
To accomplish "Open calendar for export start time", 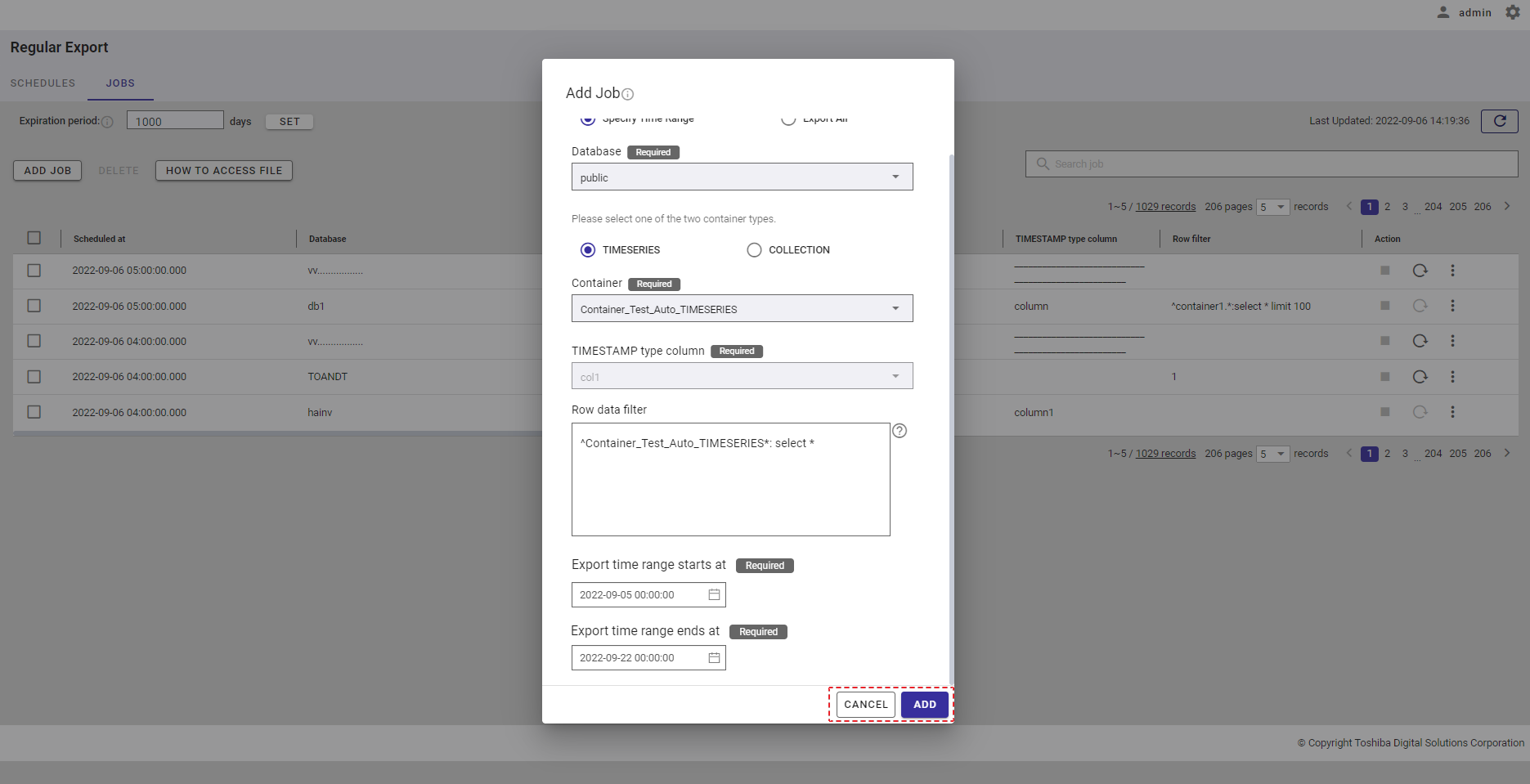I will 714,595.
